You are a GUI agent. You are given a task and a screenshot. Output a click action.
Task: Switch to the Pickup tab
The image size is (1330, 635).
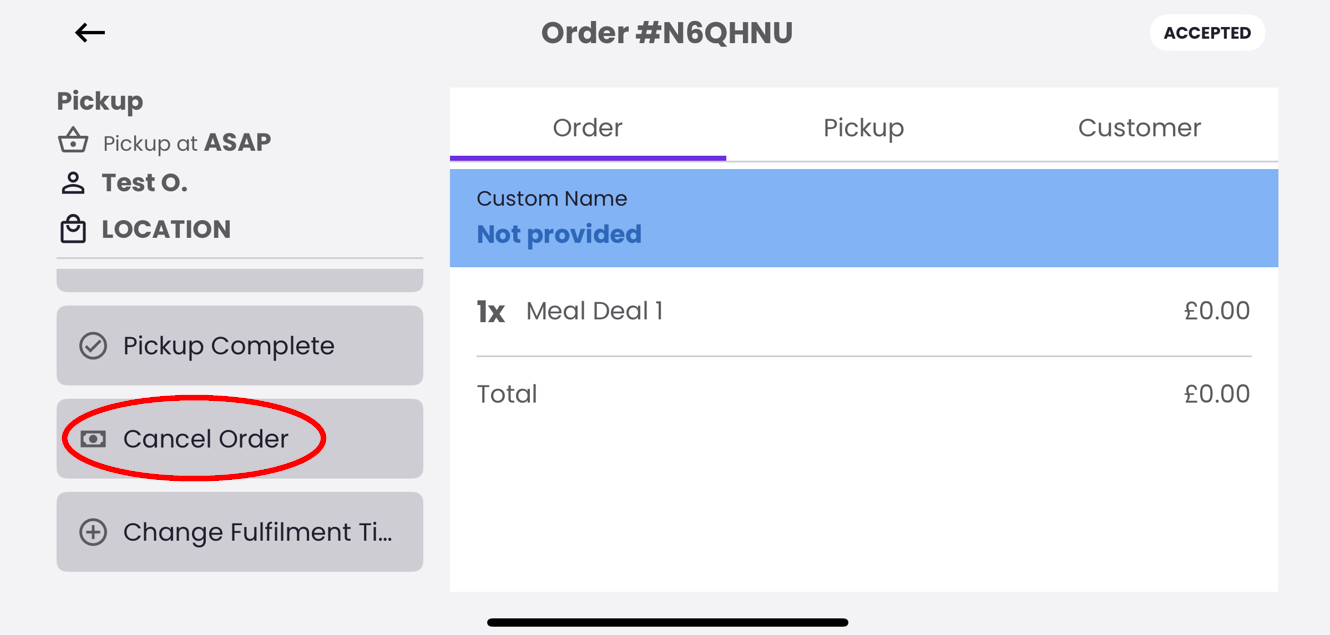click(x=863, y=128)
